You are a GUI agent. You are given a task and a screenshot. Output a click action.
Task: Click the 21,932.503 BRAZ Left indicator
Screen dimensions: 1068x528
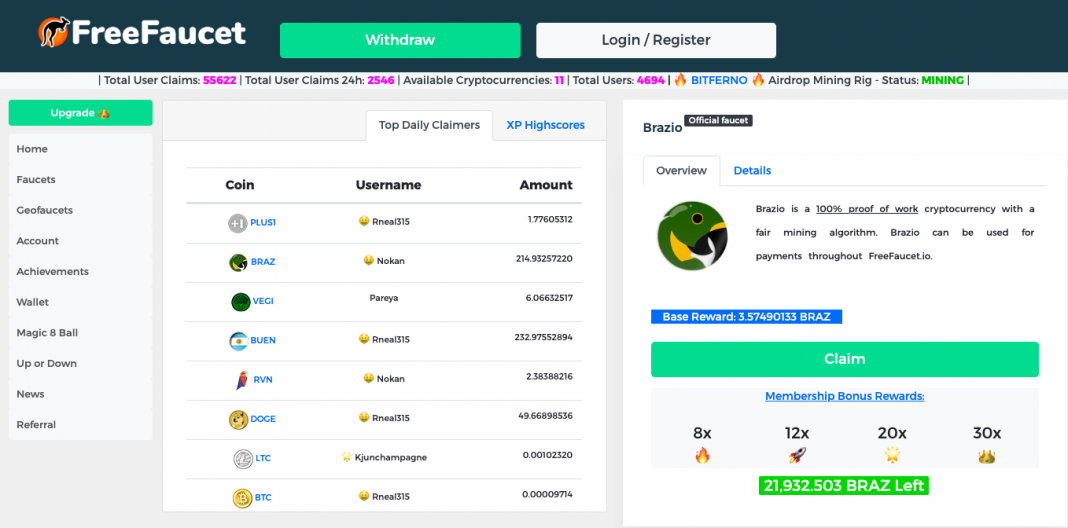(844, 486)
